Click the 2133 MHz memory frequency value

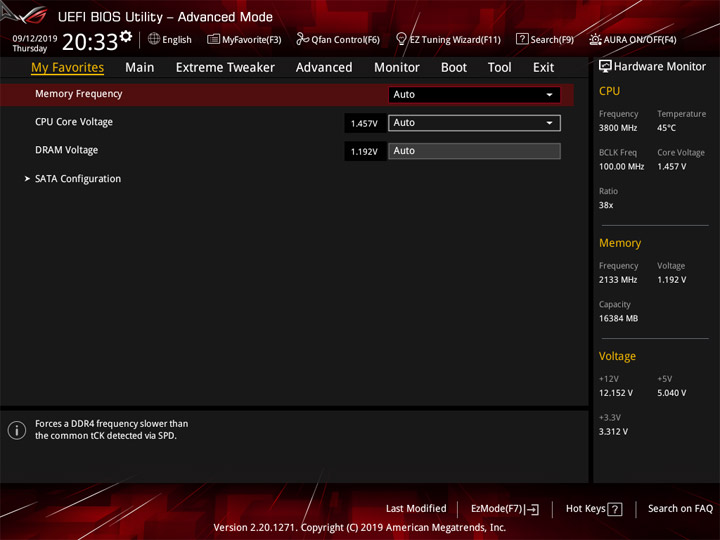click(618, 280)
